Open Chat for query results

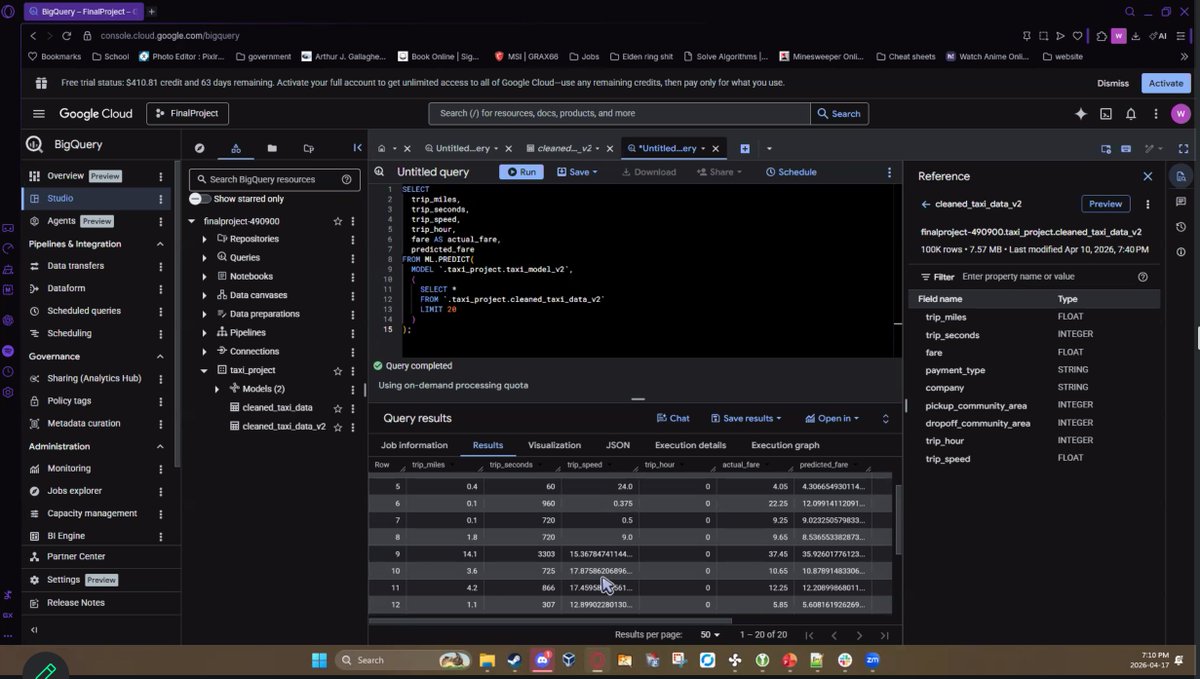(673, 418)
